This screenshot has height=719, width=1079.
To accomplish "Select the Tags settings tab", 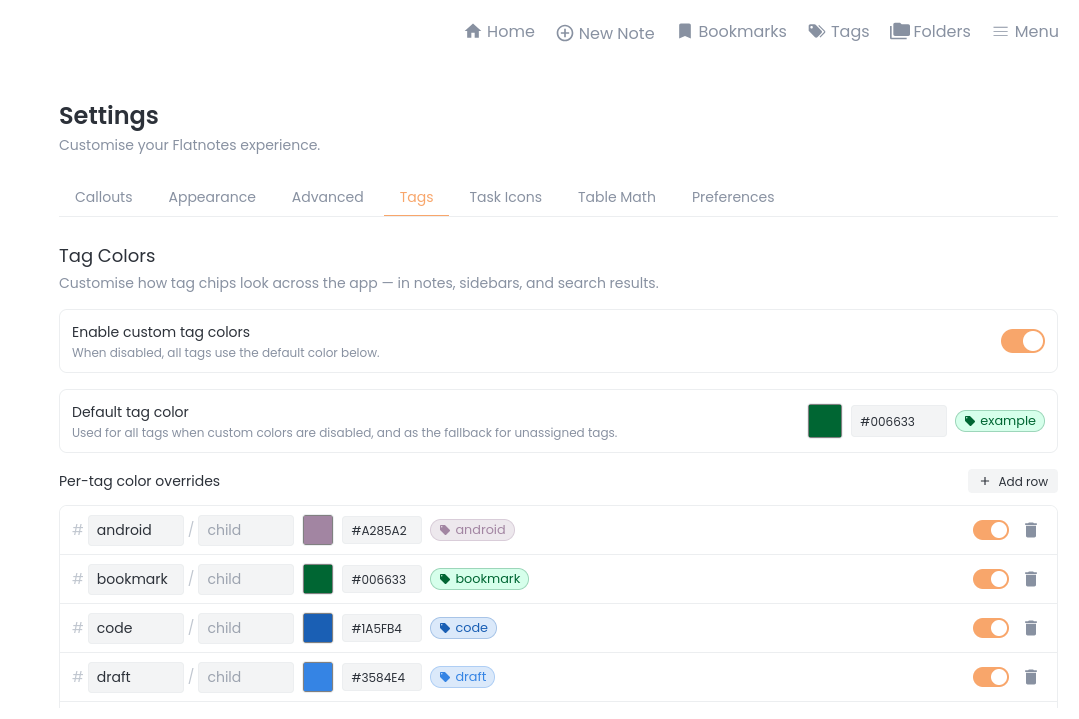I will pos(416,197).
